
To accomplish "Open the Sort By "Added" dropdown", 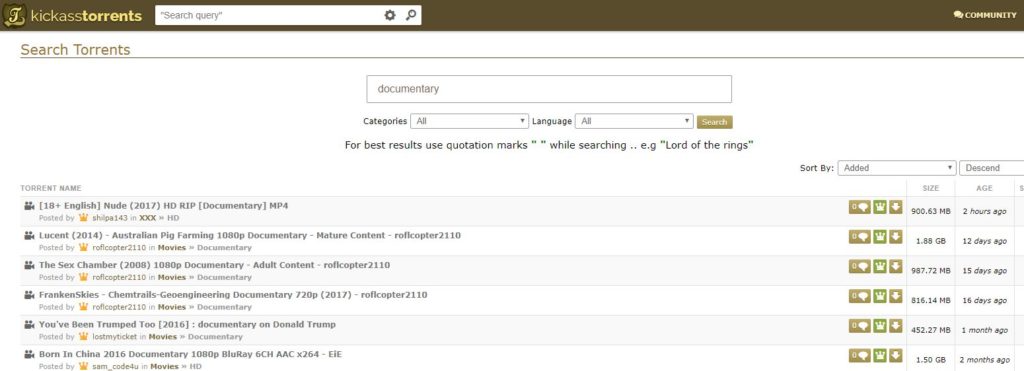I will point(897,168).
